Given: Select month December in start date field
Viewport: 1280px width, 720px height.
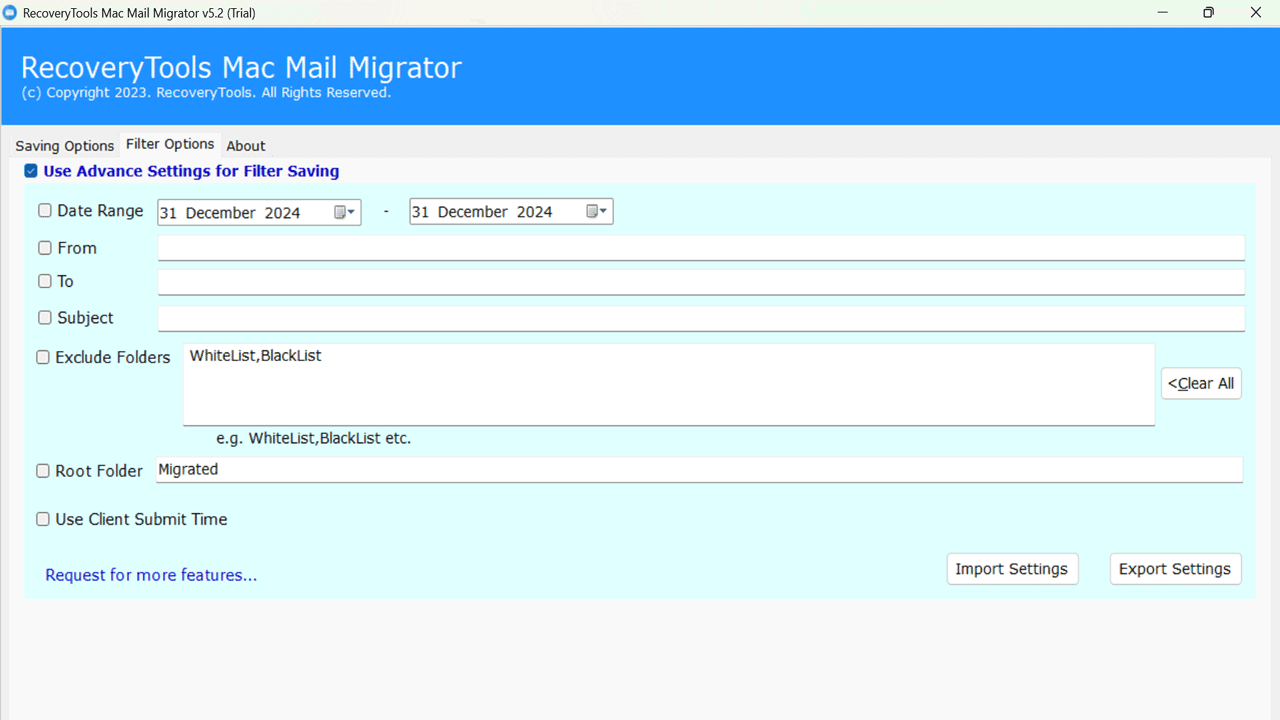Looking at the screenshot, I should (x=222, y=213).
